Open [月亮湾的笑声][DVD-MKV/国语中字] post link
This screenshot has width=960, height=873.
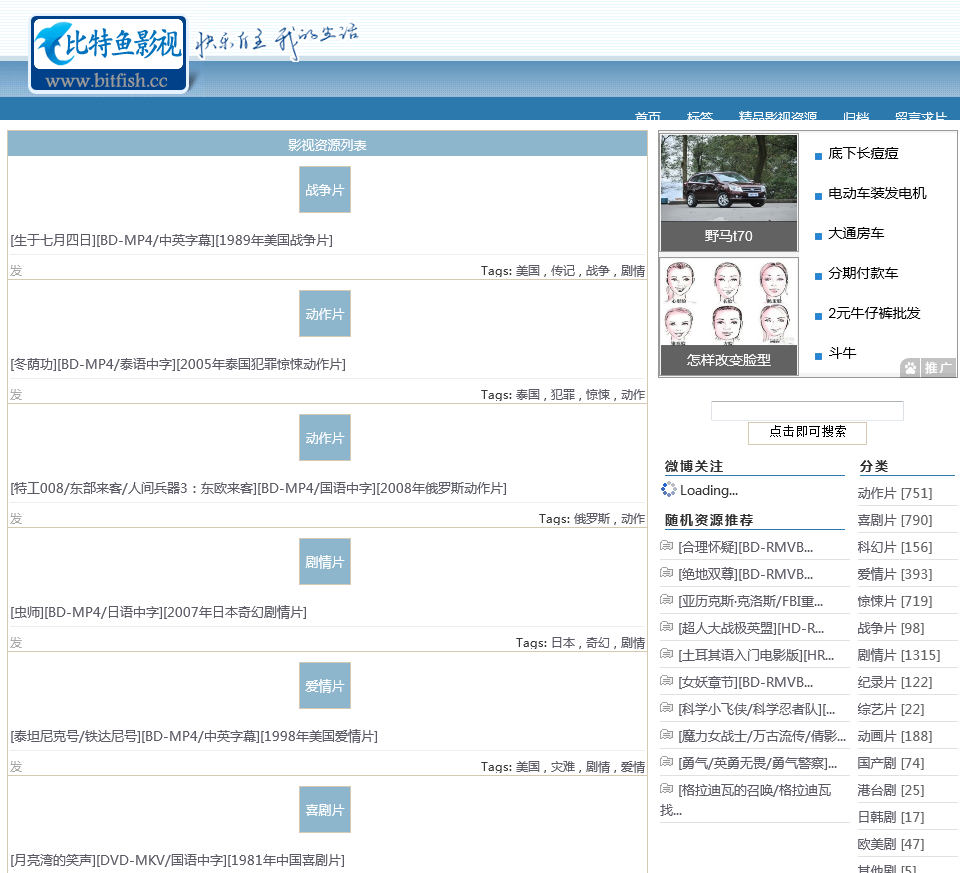(178, 860)
